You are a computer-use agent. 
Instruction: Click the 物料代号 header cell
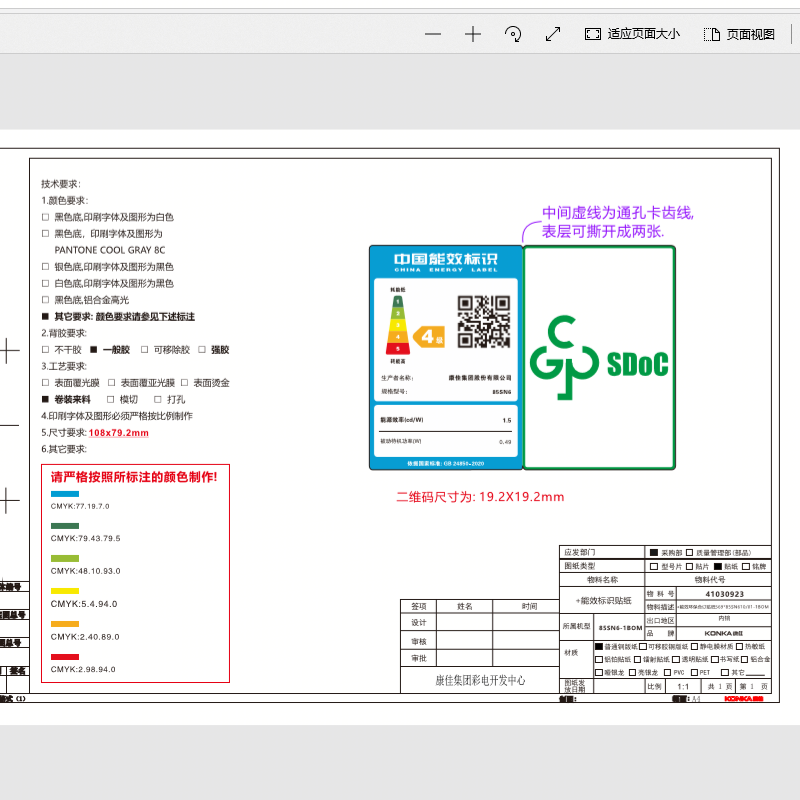pyautogui.click(x=710, y=580)
